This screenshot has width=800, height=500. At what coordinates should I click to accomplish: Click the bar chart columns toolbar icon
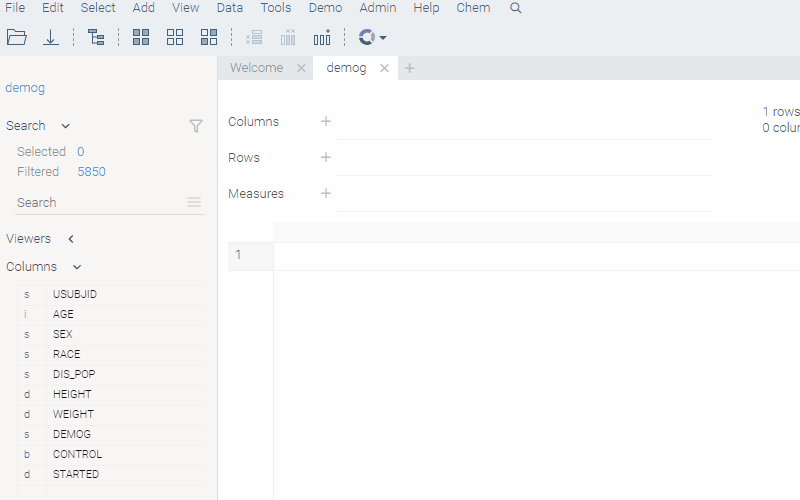[321, 37]
